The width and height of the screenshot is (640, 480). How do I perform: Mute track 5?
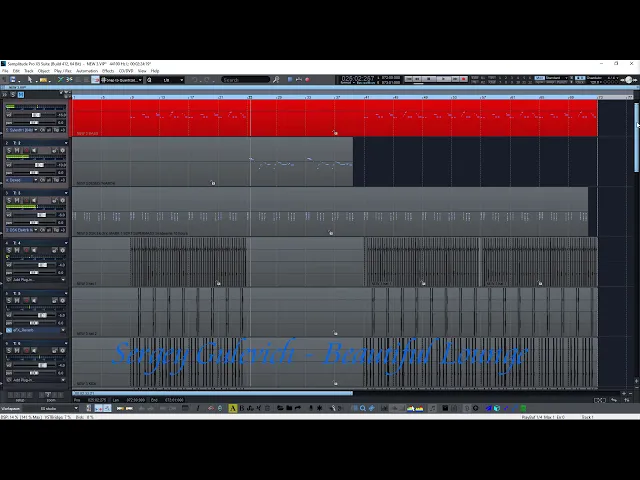point(17,300)
